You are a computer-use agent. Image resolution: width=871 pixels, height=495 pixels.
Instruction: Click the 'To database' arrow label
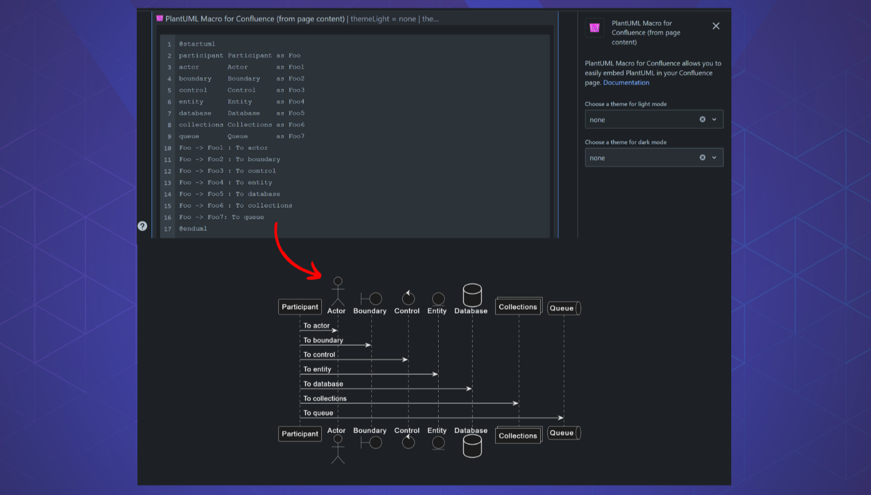(x=323, y=384)
